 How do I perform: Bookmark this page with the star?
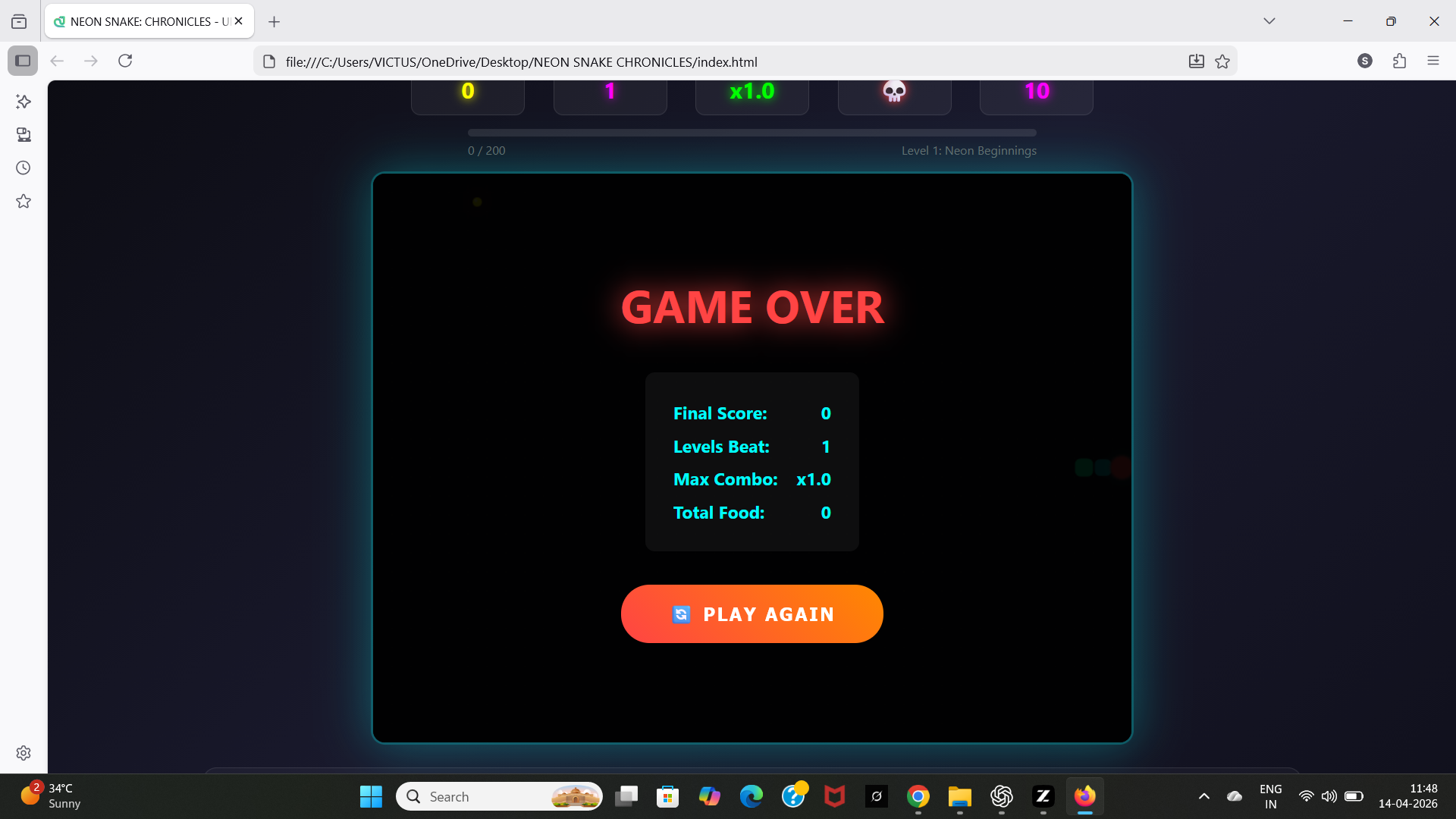tap(1222, 61)
